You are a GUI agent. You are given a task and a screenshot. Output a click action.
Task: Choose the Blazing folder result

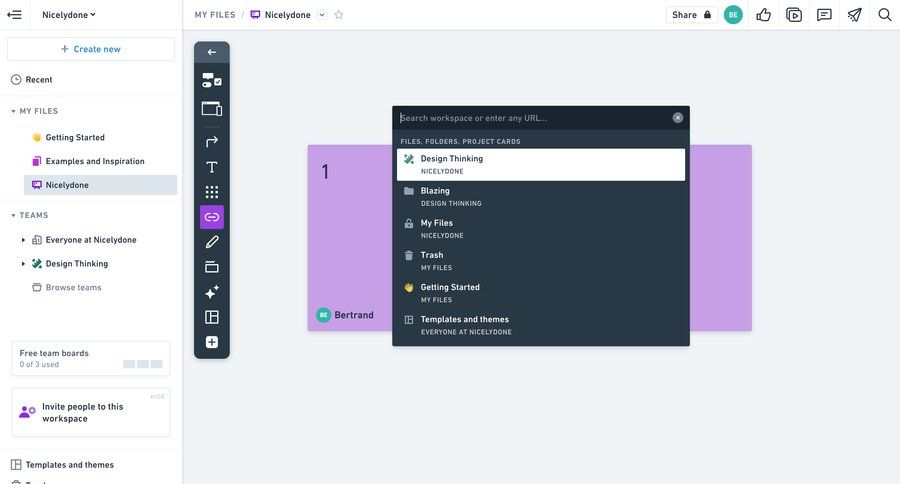(x=541, y=197)
